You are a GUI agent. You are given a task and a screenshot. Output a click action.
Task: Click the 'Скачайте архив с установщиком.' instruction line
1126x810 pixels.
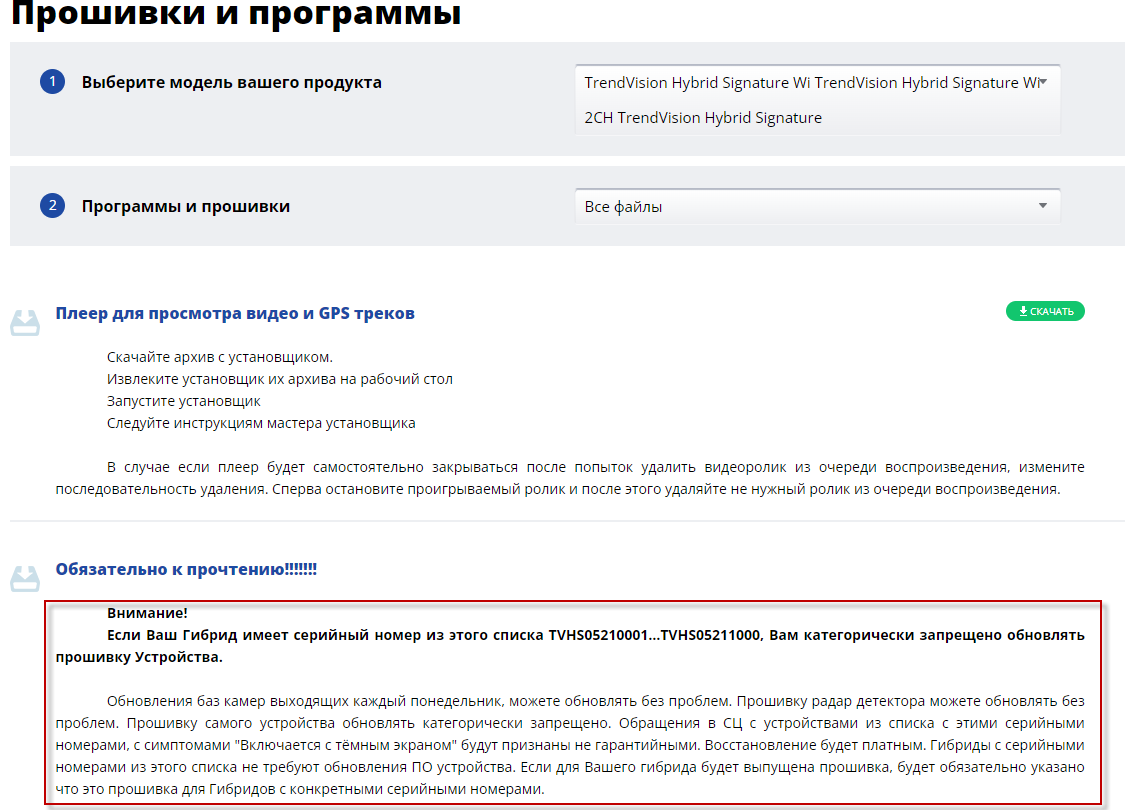coord(219,357)
